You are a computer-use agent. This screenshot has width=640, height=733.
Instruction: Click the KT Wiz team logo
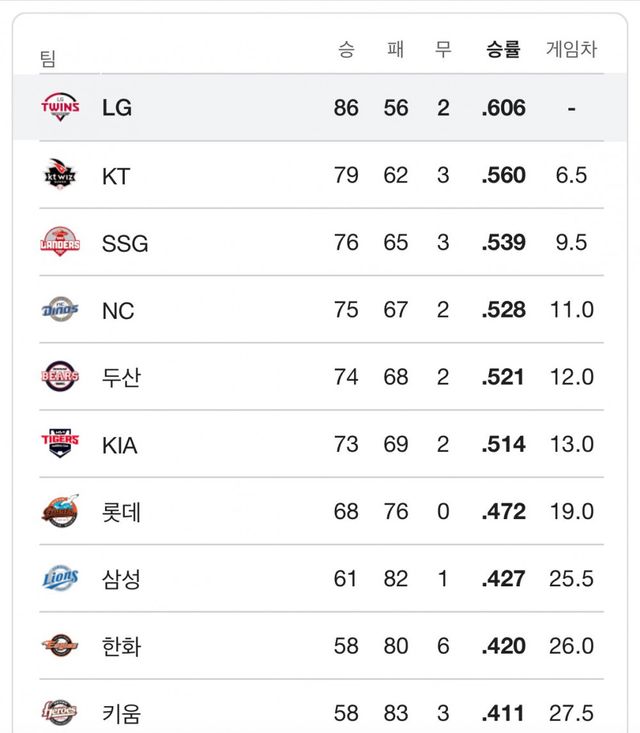[60, 175]
